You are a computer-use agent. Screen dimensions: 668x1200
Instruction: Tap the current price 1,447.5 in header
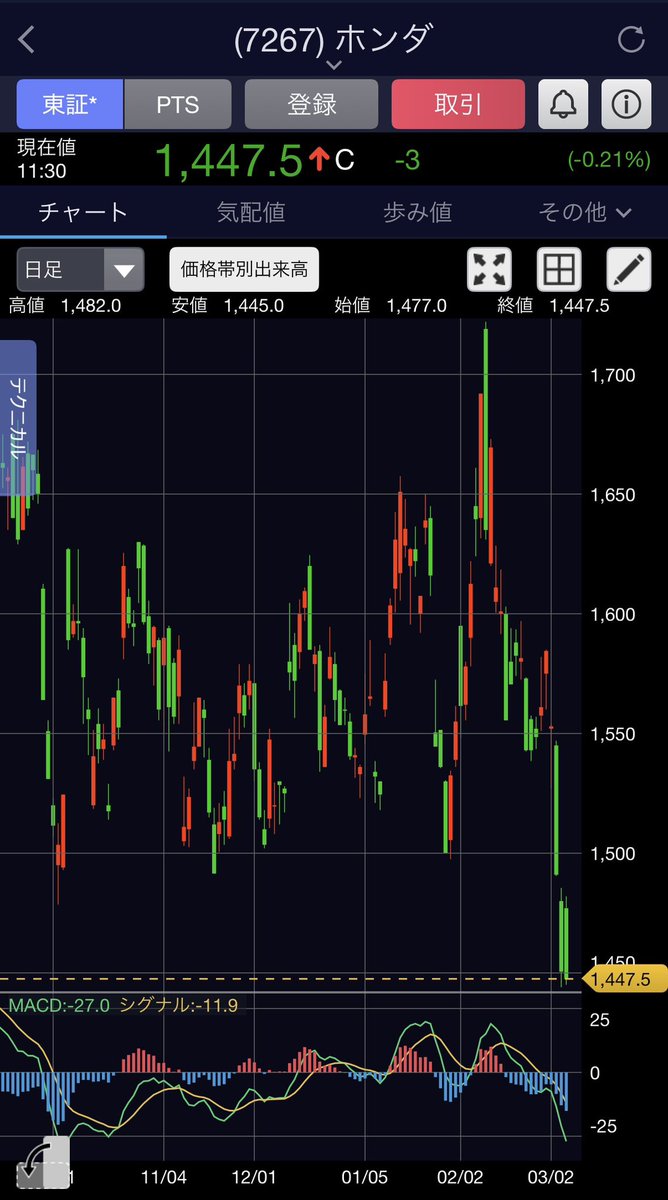pos(228,160)
